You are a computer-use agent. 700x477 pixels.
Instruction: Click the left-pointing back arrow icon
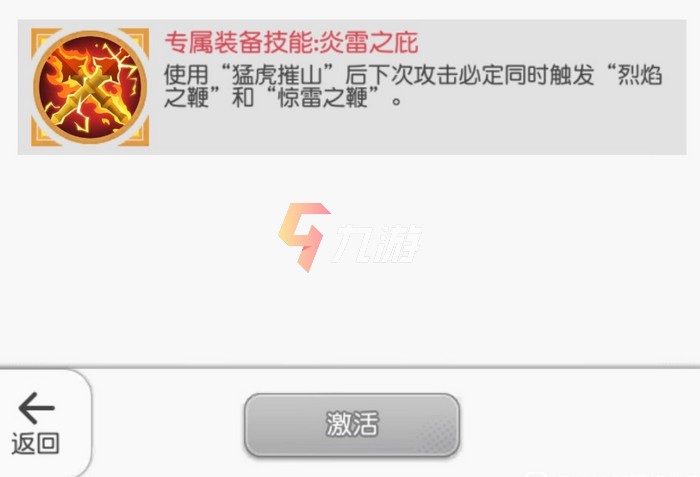[36, 408]
